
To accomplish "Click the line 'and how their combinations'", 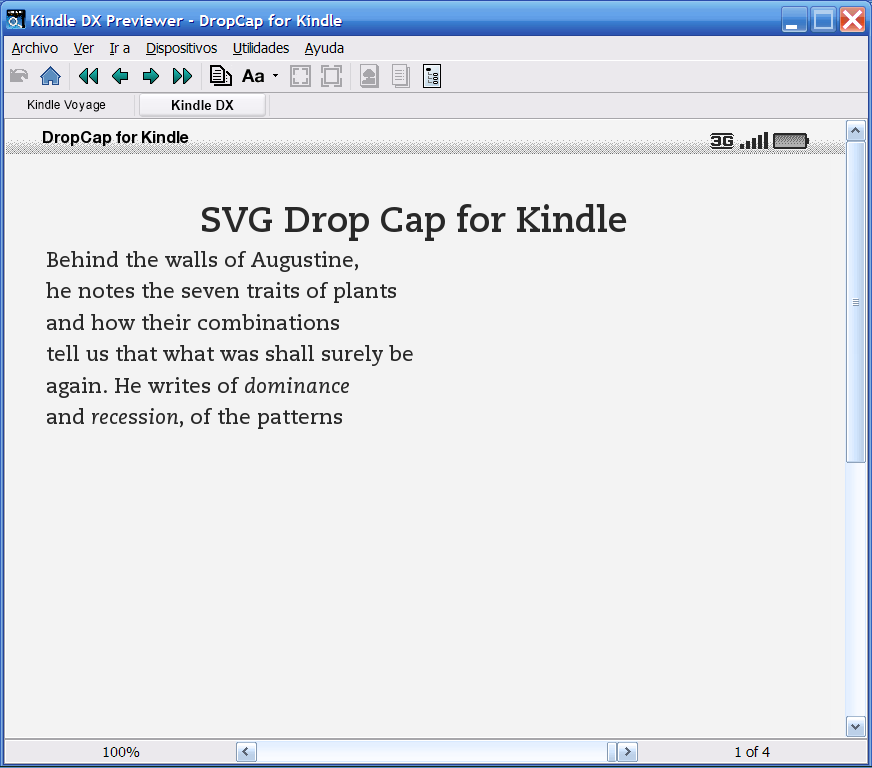I will point(193,323).
